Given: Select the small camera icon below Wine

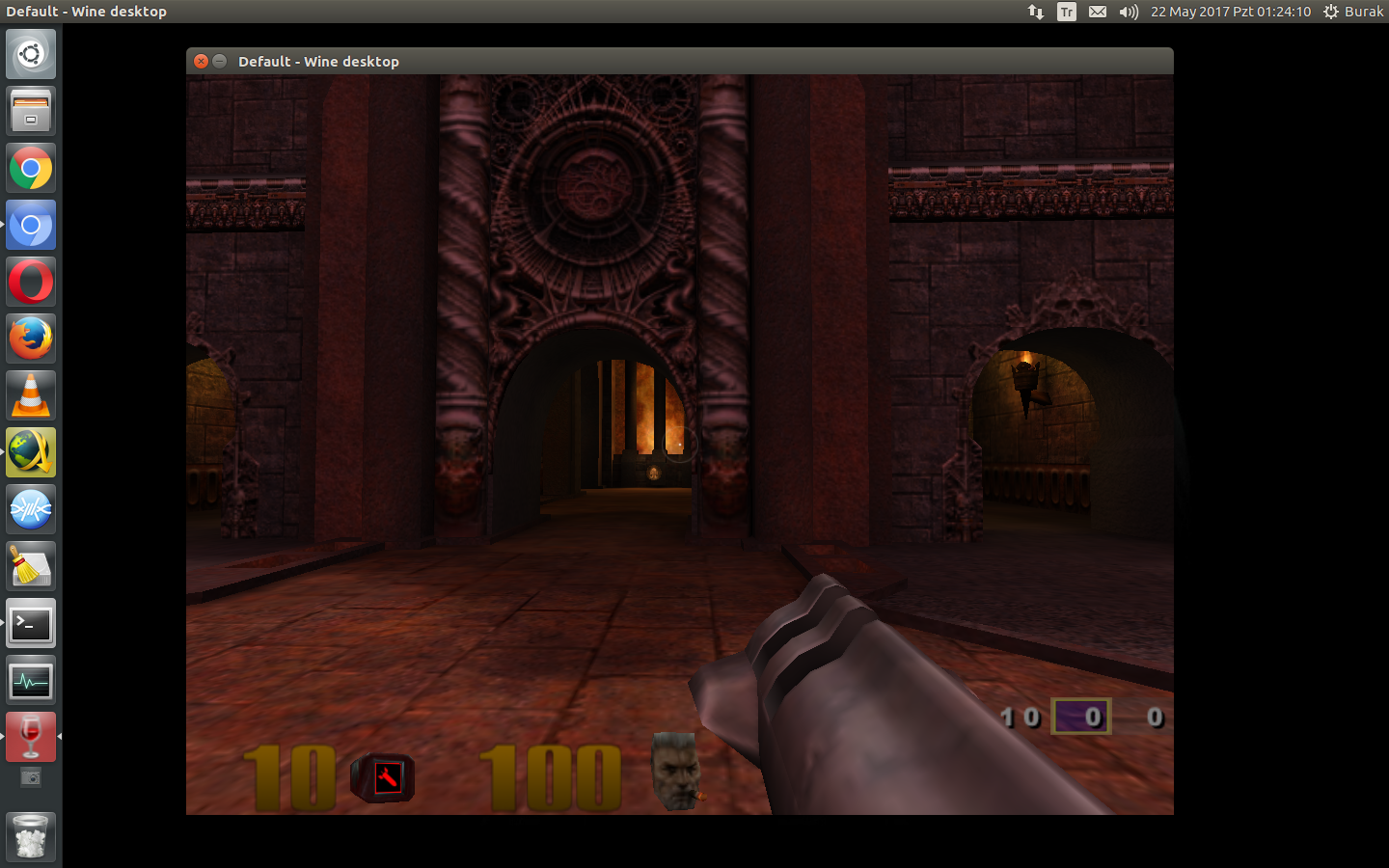Looking at the screenshot, I should coord(31,777).
